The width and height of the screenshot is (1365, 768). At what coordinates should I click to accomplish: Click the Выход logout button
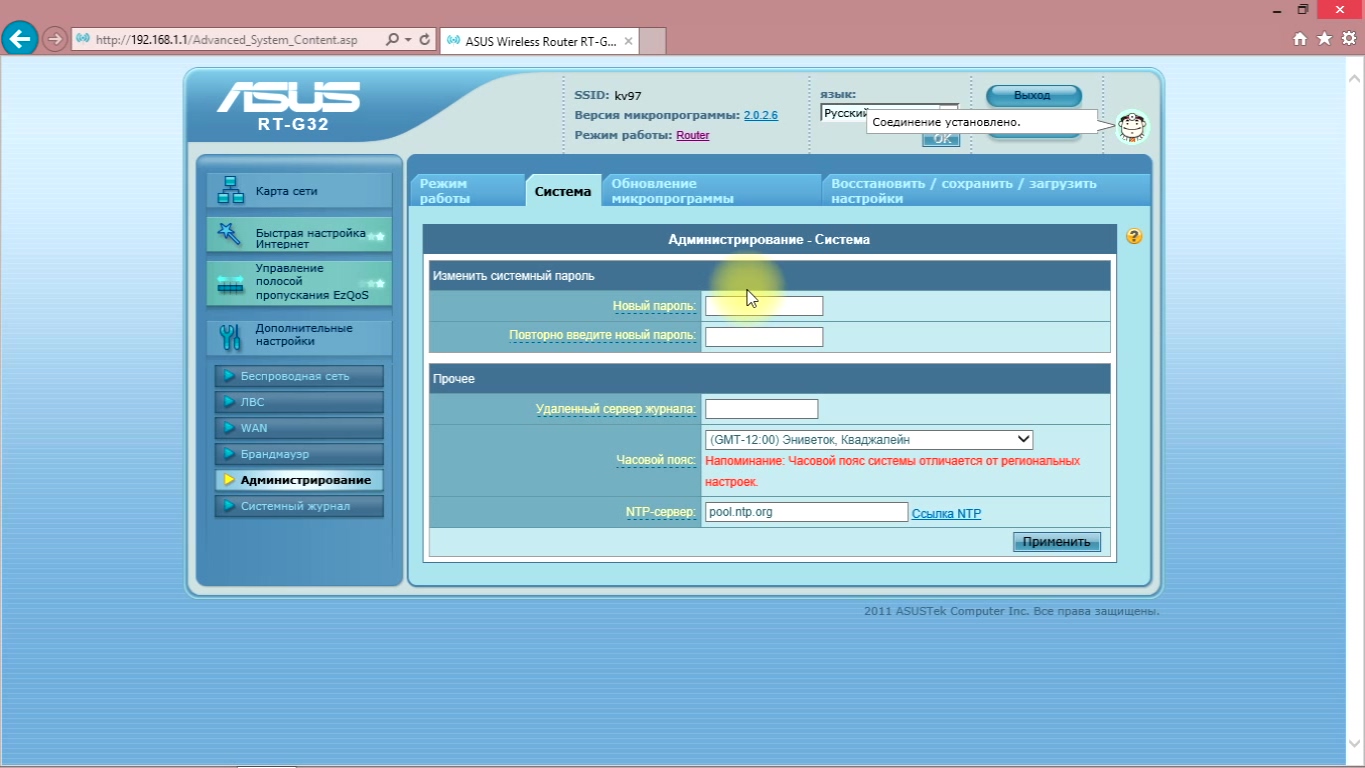[1033, 96]
